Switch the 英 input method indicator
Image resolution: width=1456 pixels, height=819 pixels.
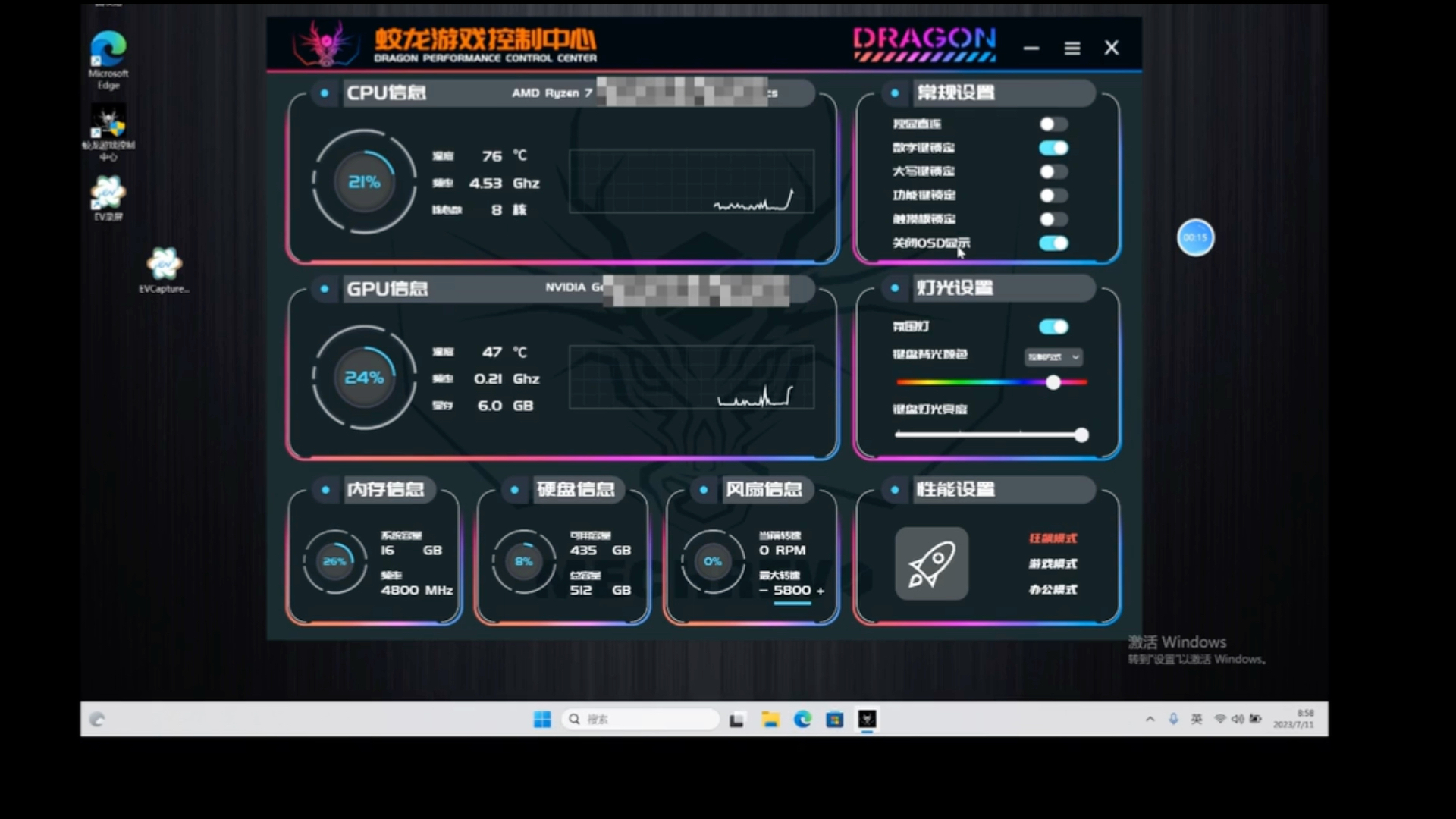[x=1197, y=719]
